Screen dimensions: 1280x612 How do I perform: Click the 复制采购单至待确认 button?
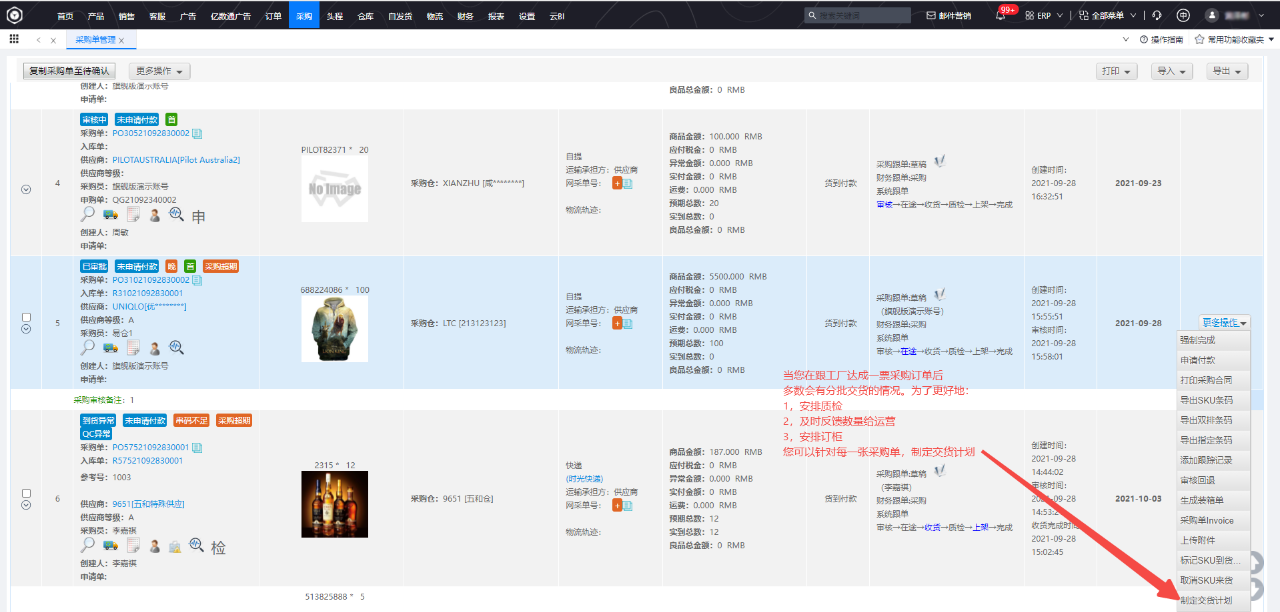[69, 71]
